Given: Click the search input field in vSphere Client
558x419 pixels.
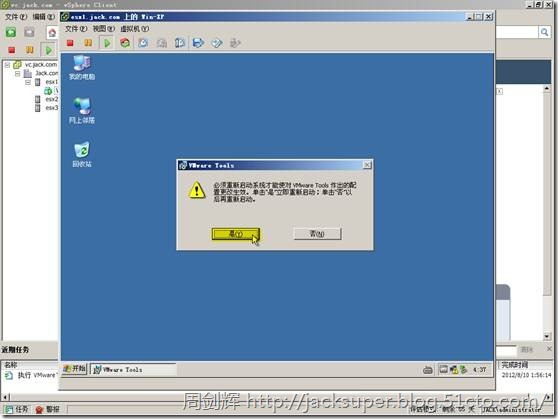Looking at the screenshot, I should [516, 32].
